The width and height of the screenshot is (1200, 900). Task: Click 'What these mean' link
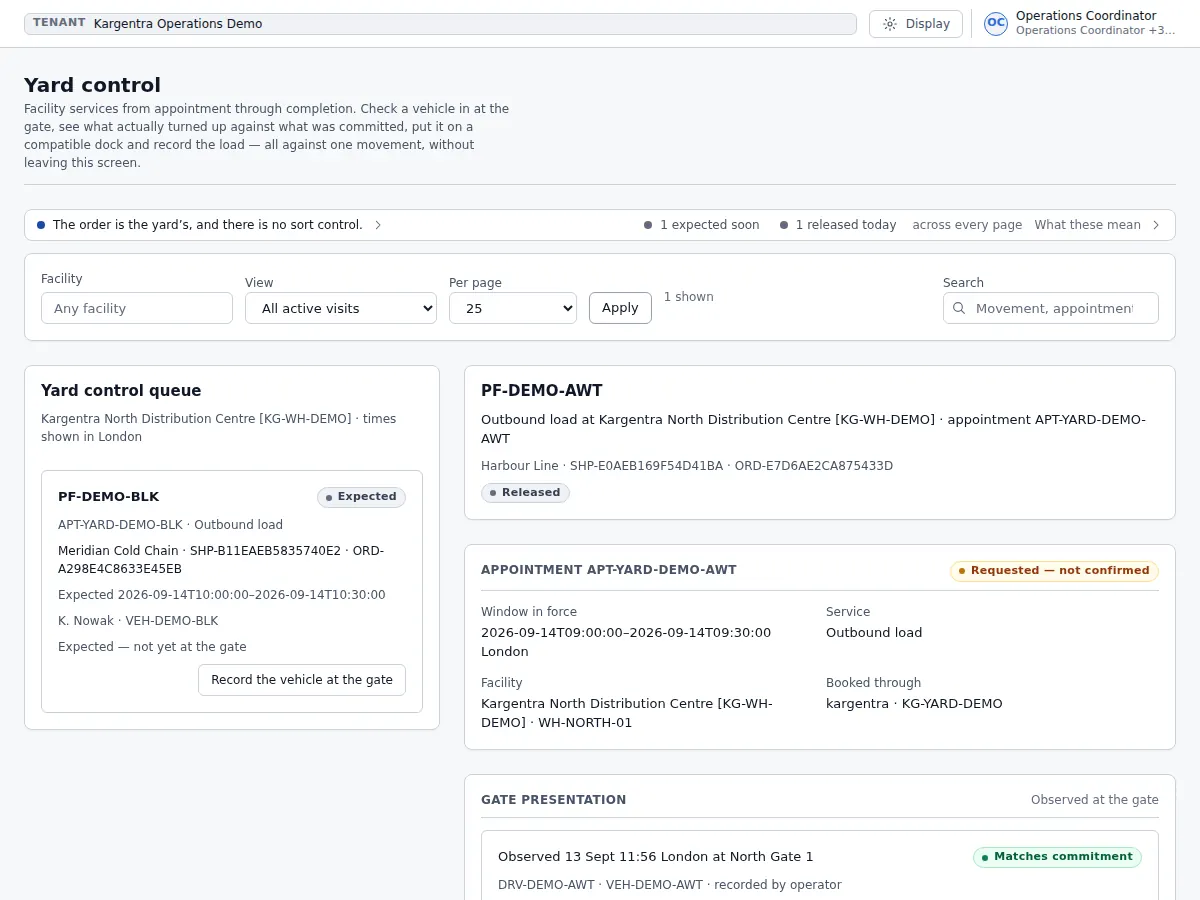1087,225
